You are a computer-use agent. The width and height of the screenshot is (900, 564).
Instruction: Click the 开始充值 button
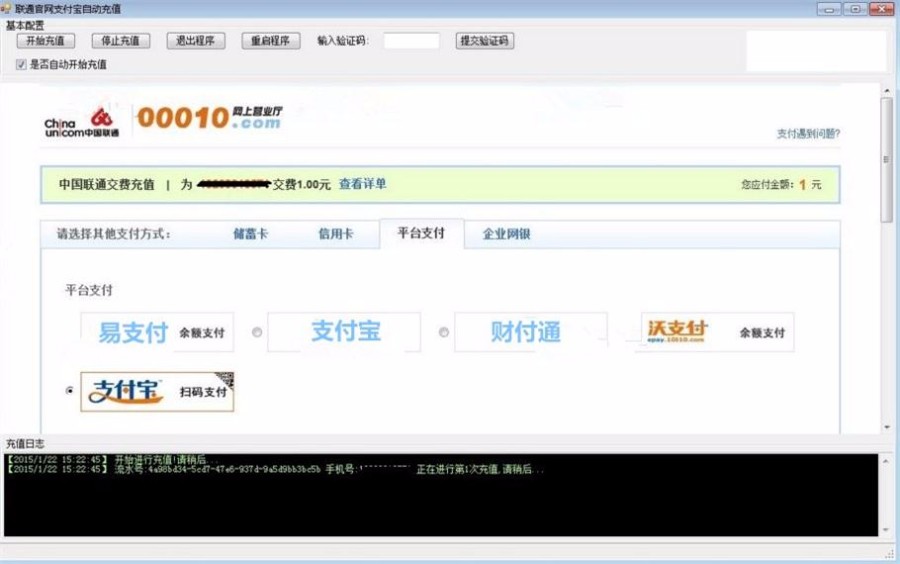pos(45,41)
